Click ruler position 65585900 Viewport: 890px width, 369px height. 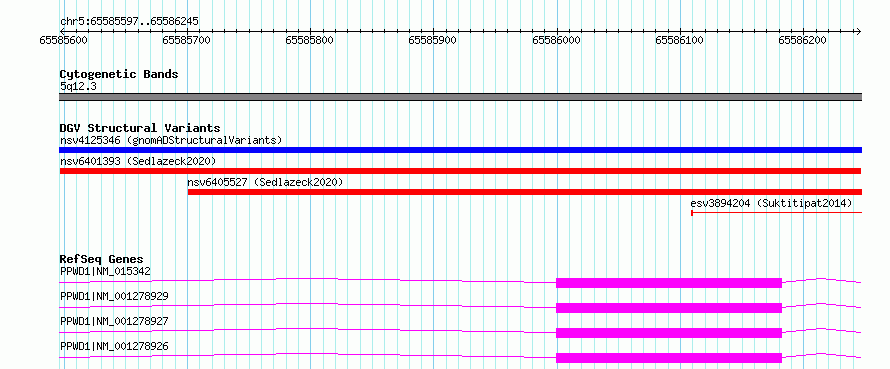[x=433, y=40]
